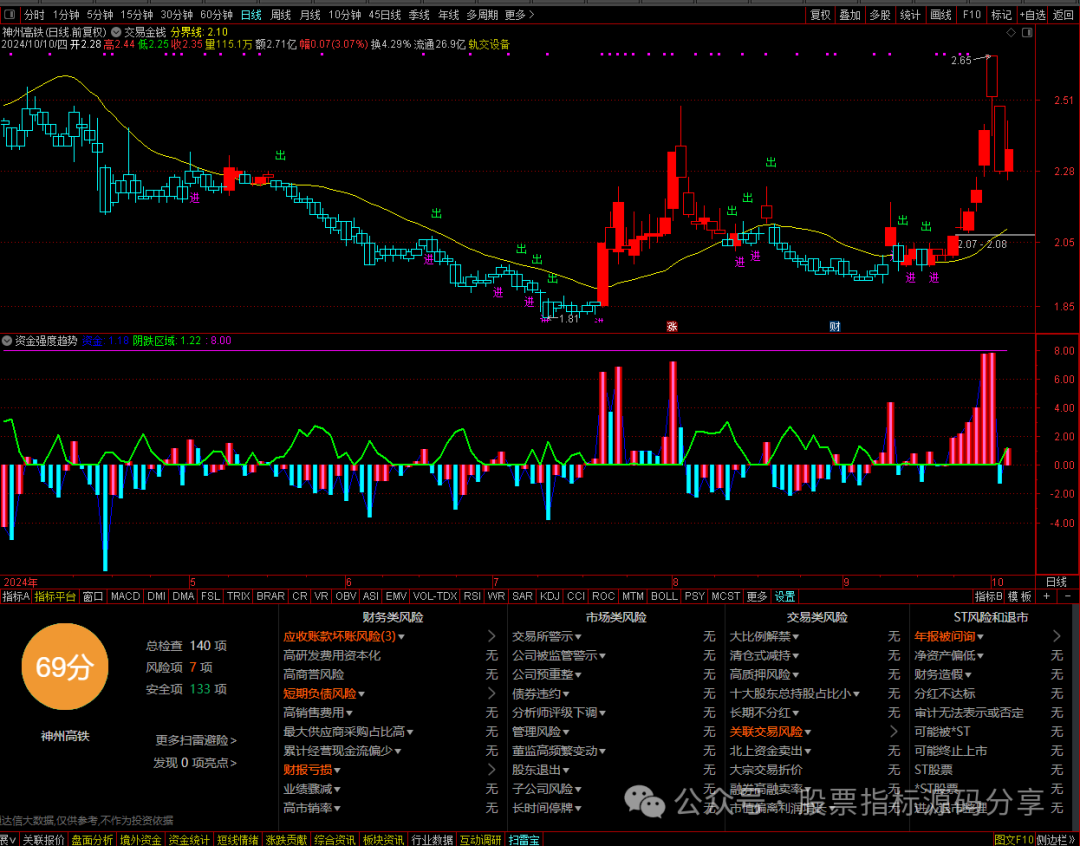Screen dimensions: 1080x846
Task: Click the orange 69分 score circle
Action: point(64,666)
